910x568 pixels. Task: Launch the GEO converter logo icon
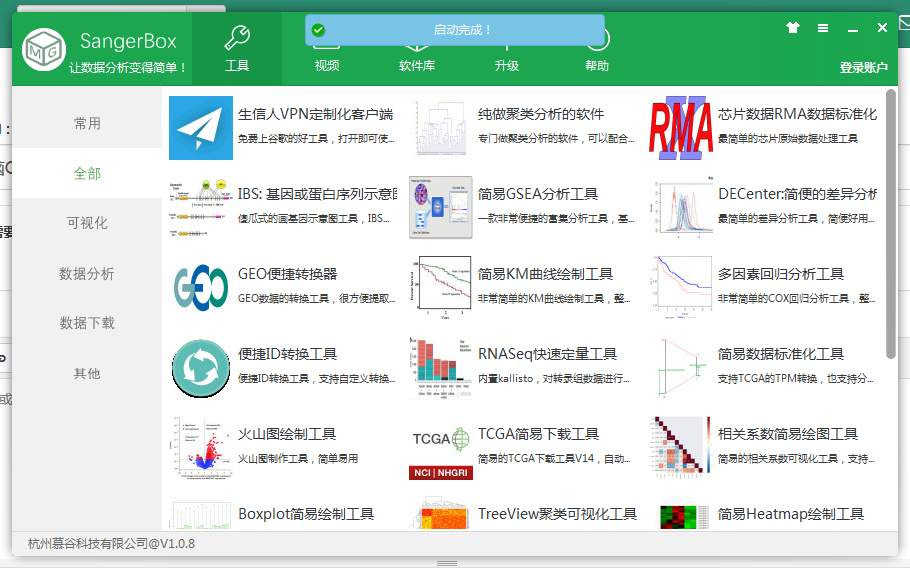pos(201,288)
